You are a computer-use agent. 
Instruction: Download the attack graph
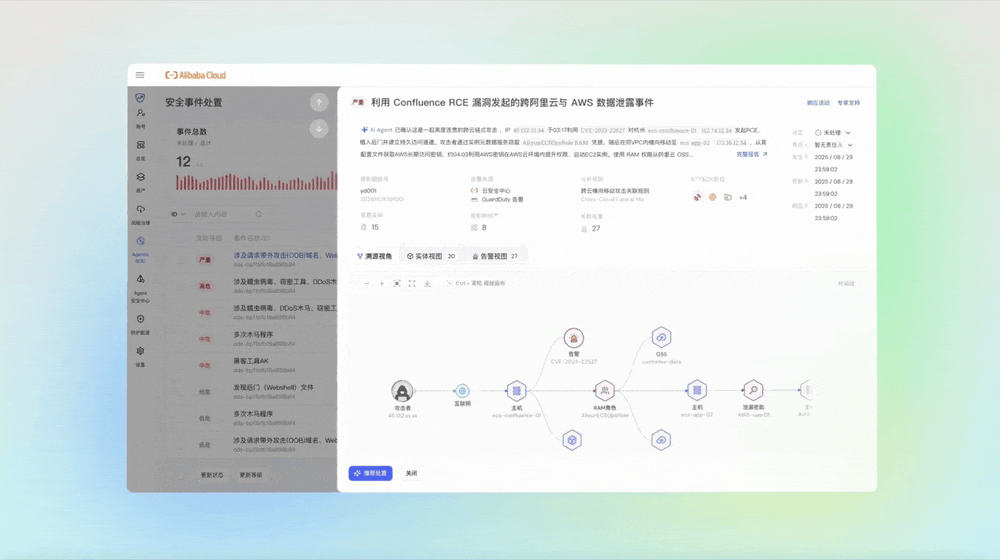[427, 283]
